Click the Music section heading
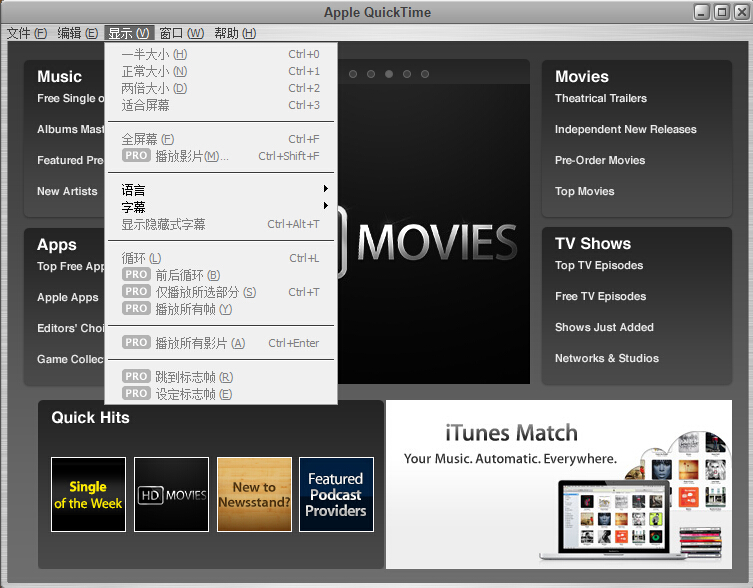 (60, 76)
